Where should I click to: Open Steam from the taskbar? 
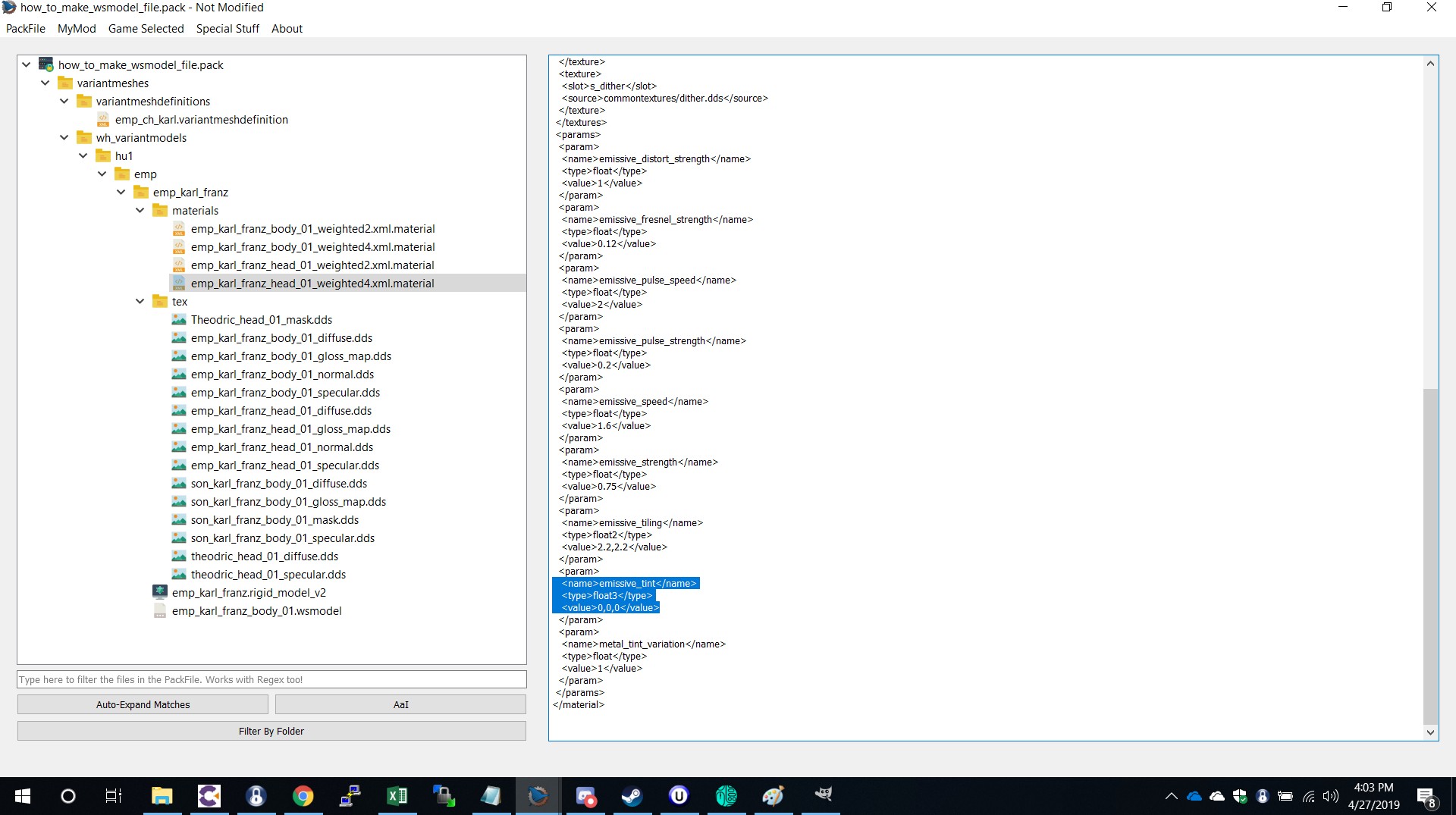coord(632,795)
